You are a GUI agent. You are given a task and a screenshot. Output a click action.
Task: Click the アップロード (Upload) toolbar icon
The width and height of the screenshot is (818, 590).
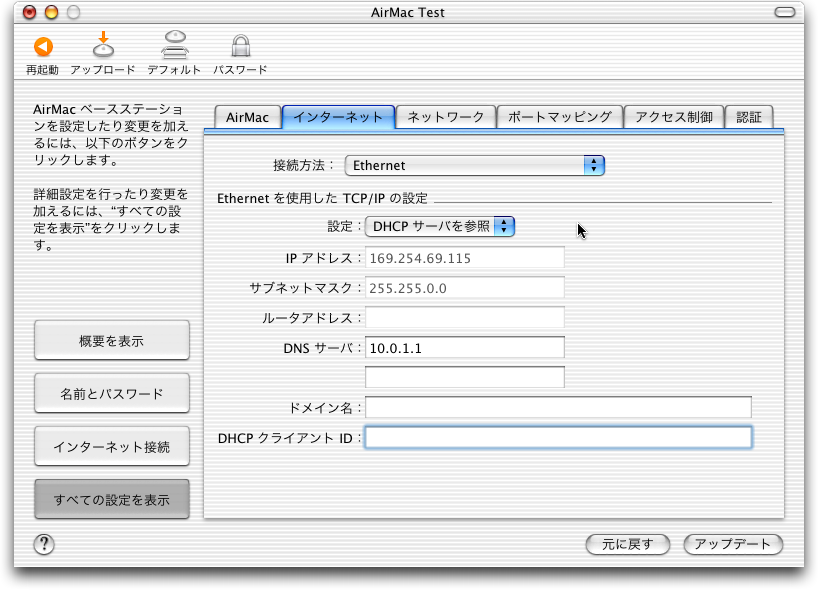[102, 47]
